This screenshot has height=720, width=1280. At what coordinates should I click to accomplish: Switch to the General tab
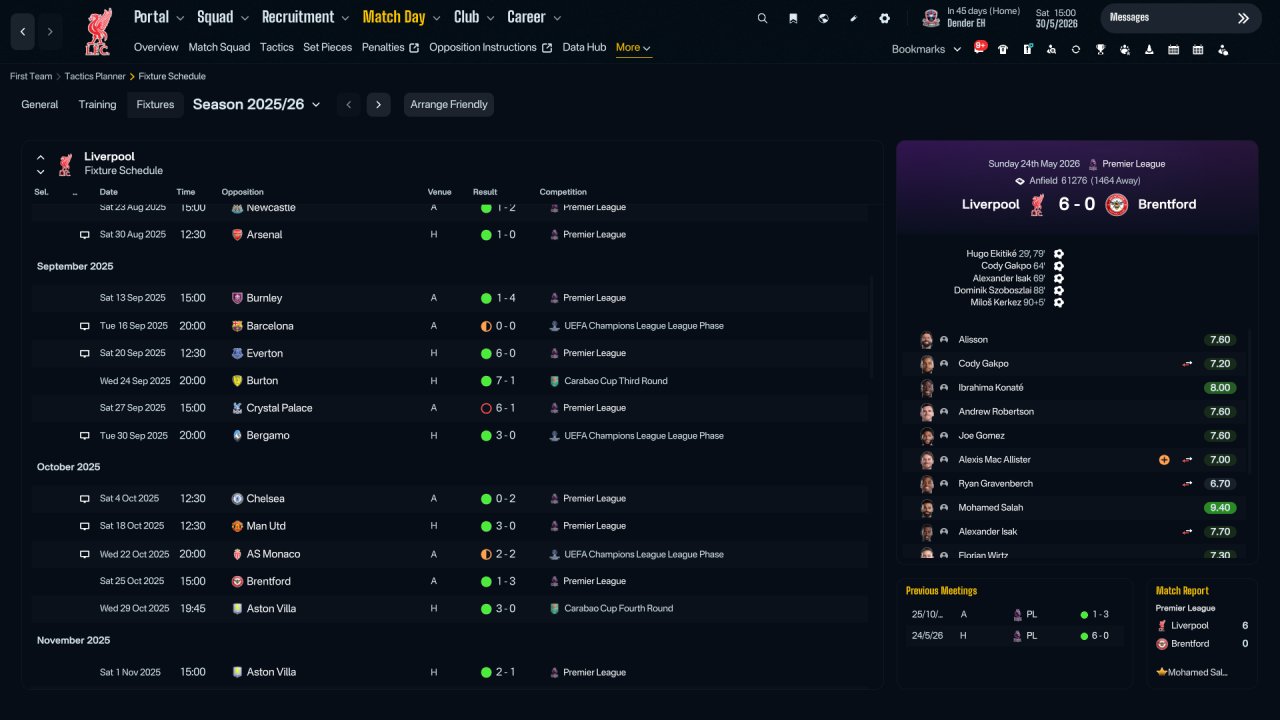40,104
